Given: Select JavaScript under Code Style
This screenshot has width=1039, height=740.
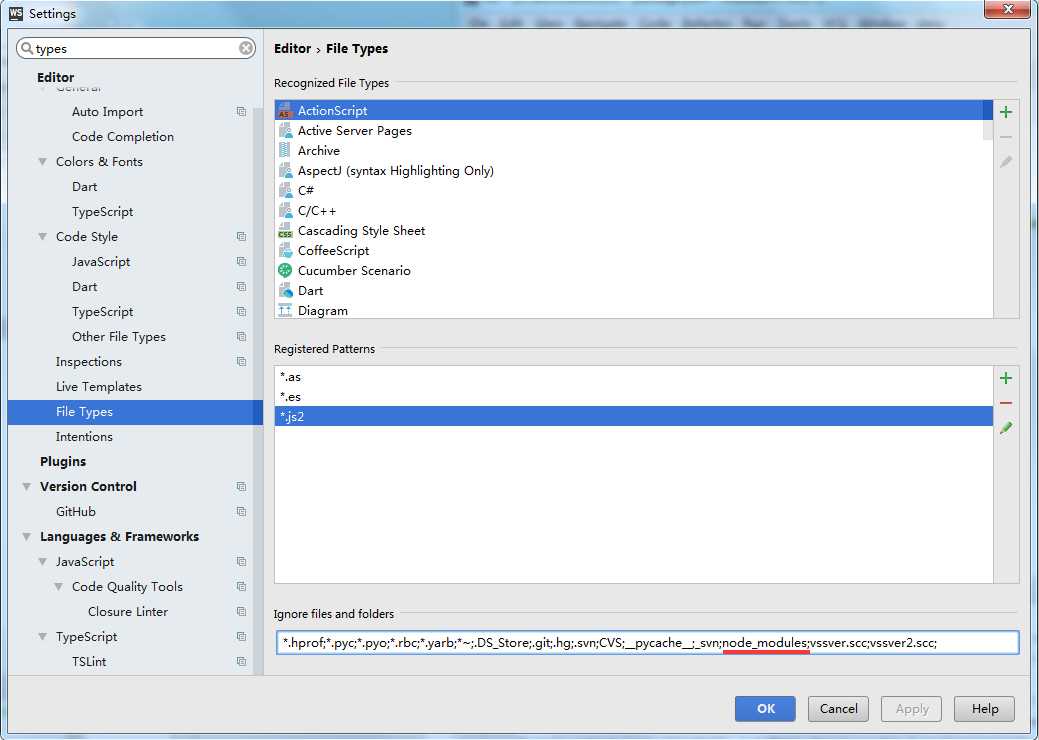Looking at the screenshot, I should click(101, 262).
